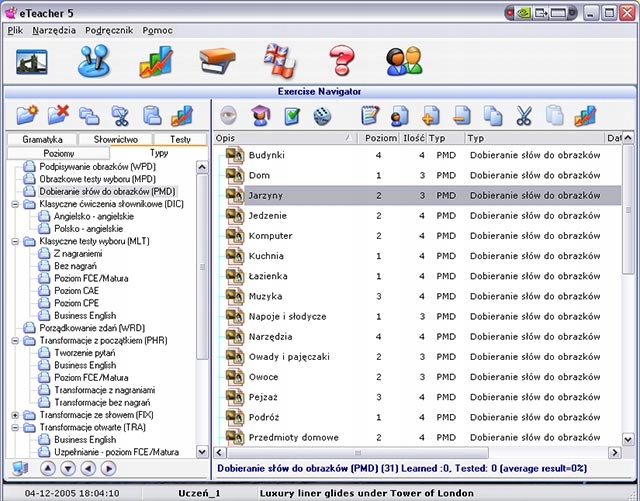
Task: Click the dice random exercise icon
Action: tap(324, 116)
